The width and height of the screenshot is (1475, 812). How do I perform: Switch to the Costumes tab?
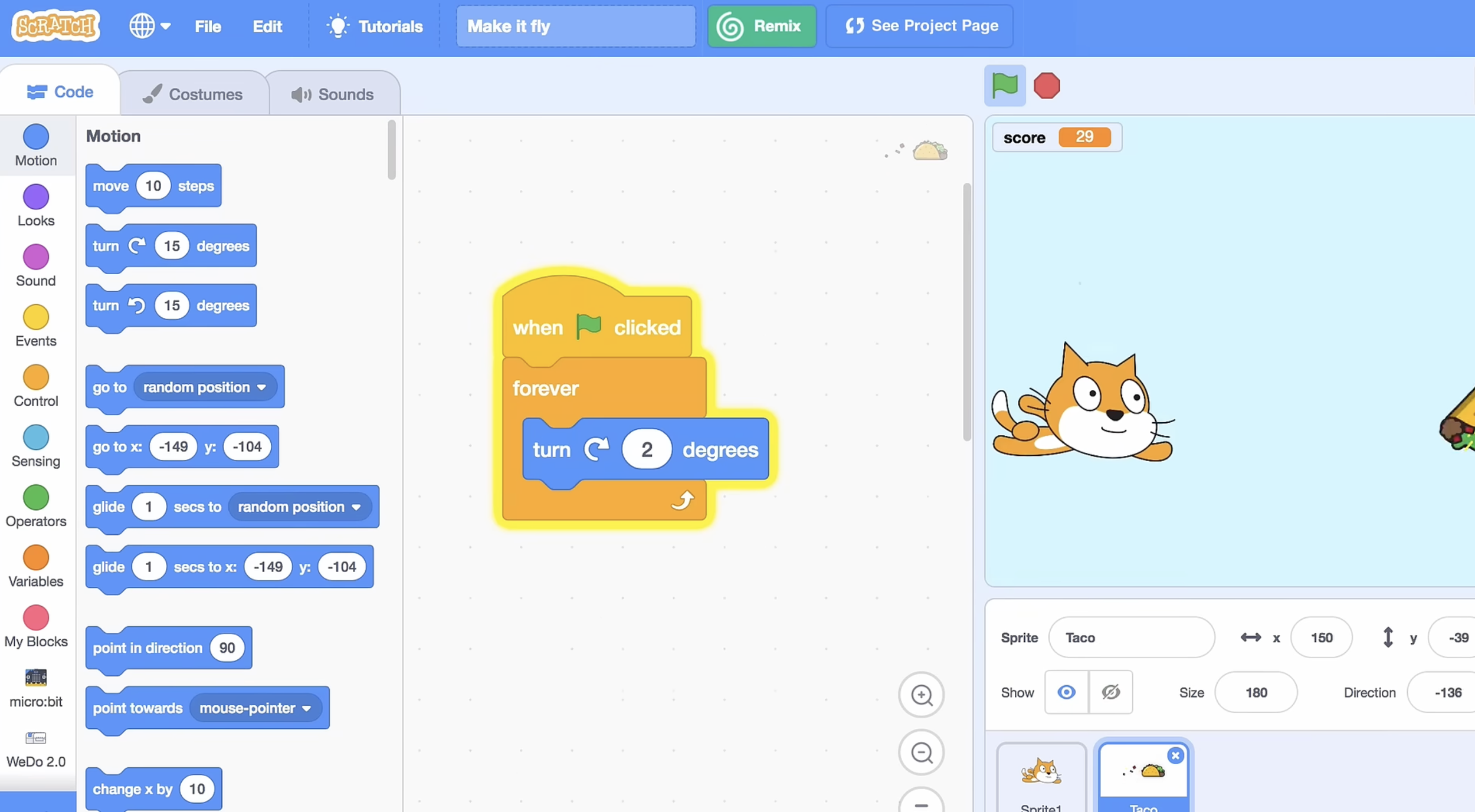click(194, 94)
